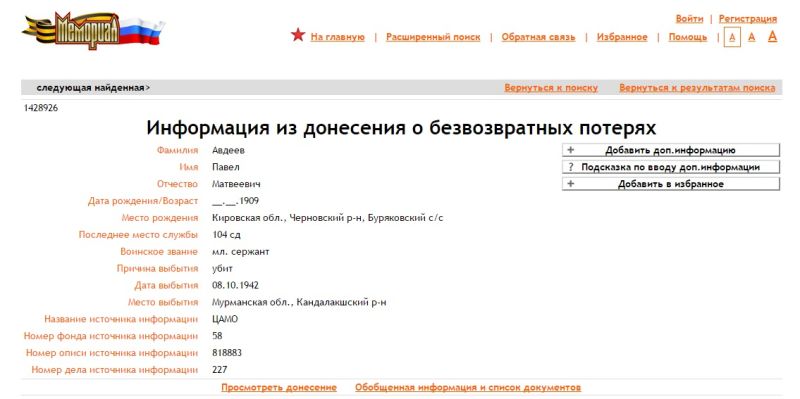This screenshot has width=800, height=399.
Task: Click Подсказка по вводу доп.информации button
Action: [671, 167]
